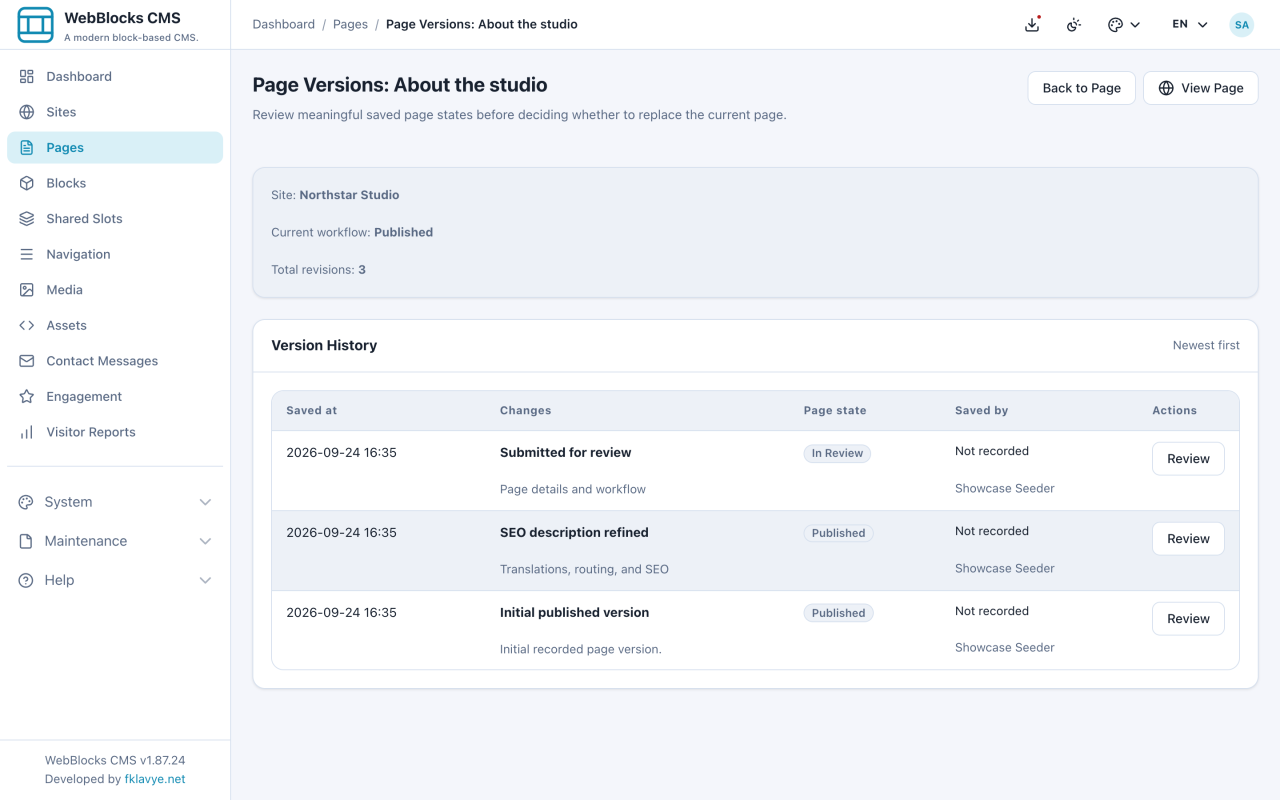Viewport: 1280px width, 800px height.
Task: Click the Media image icon
Action: (27, 290)
